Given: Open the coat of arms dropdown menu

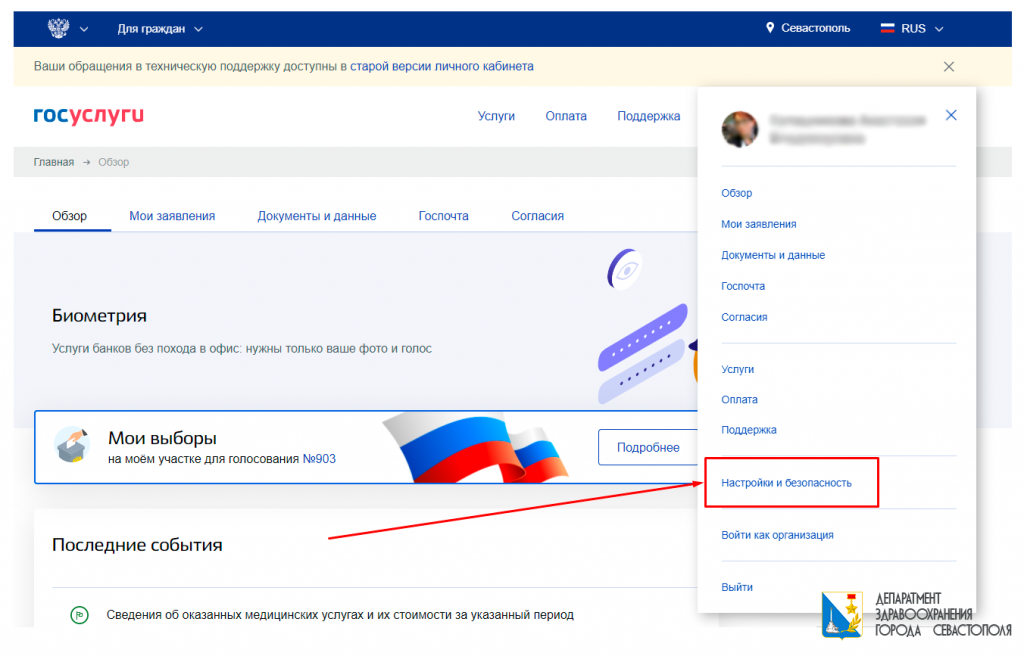Looking at the screenshot, I should 82,28.
